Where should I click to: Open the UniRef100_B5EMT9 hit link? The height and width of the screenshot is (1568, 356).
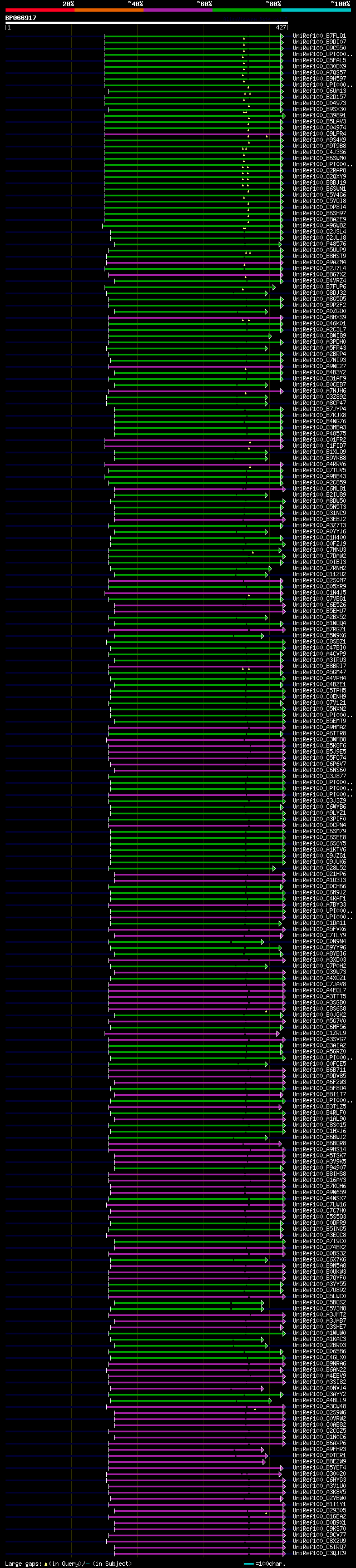pos(319,721)
